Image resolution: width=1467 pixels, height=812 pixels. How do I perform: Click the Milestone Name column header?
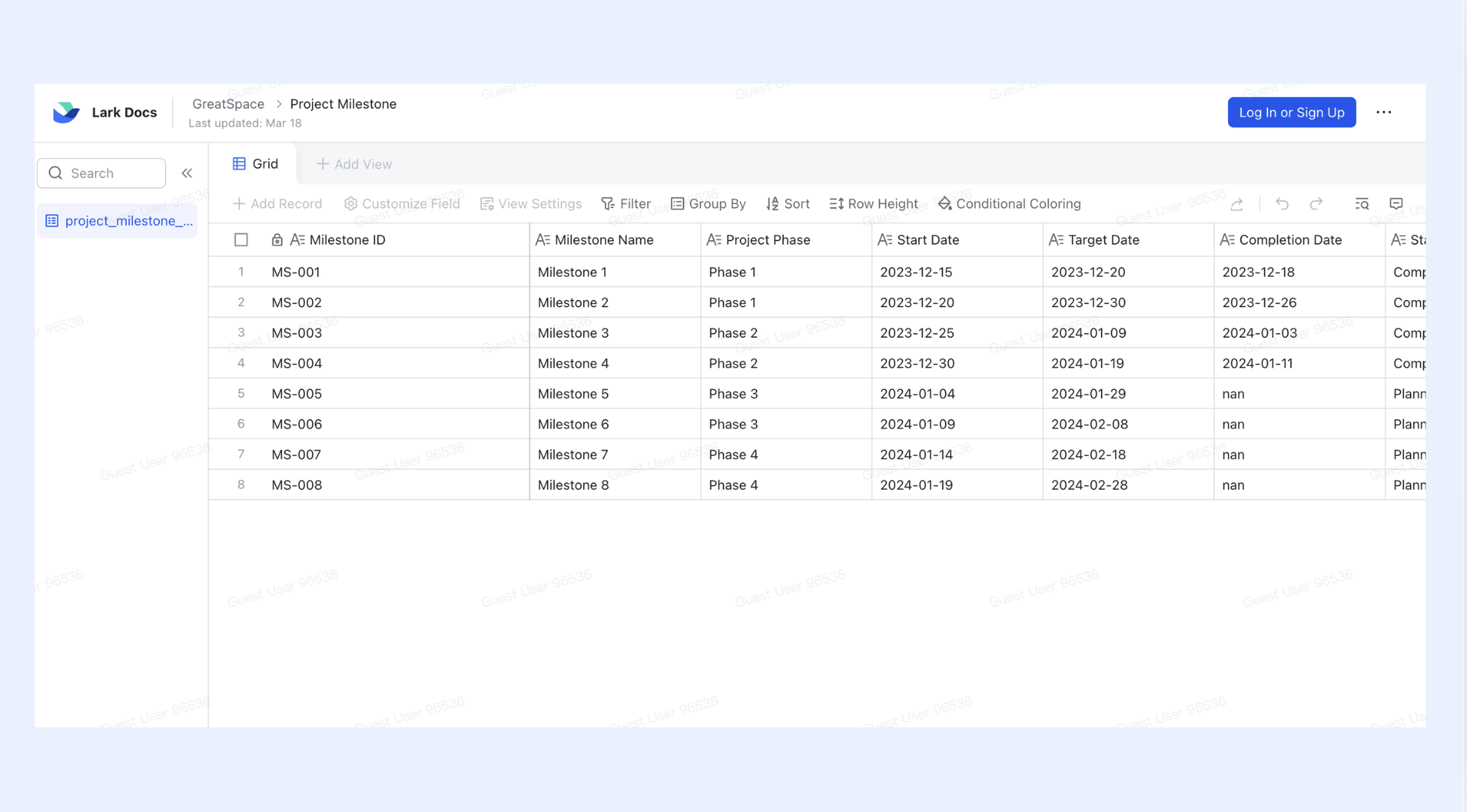coord(615,240)
